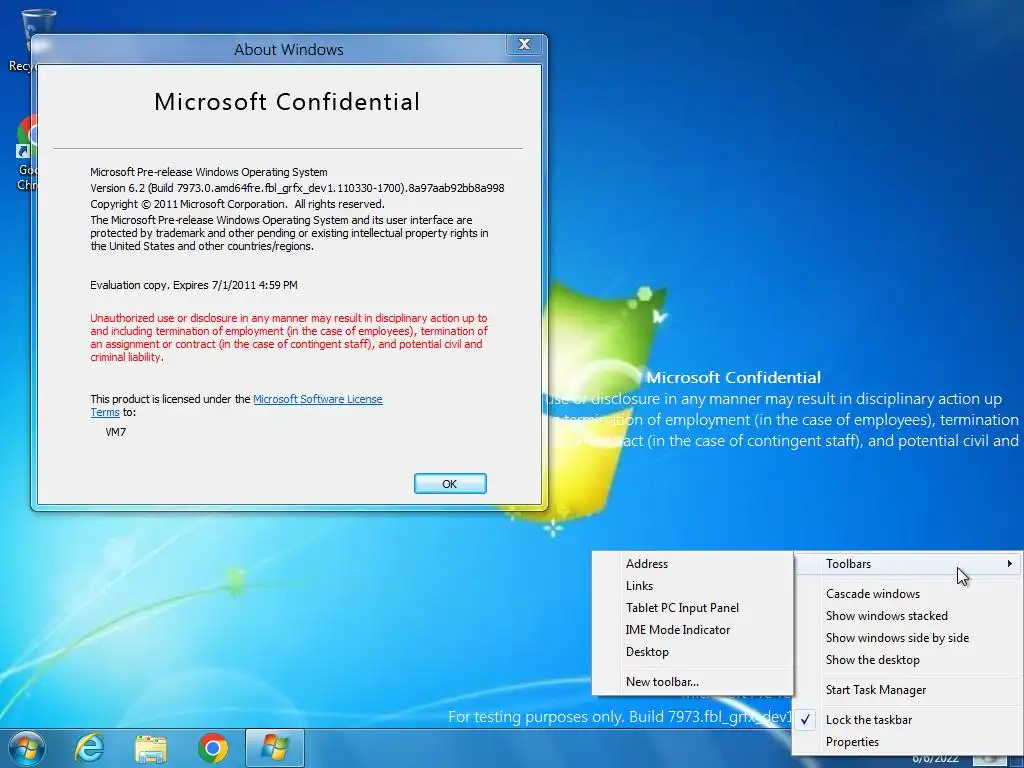Image resolution: width=1024 pixels, height=768 pixels.
Task: Enable Tablet PC Input Panel toolbar
Action: tap(692, 608)
